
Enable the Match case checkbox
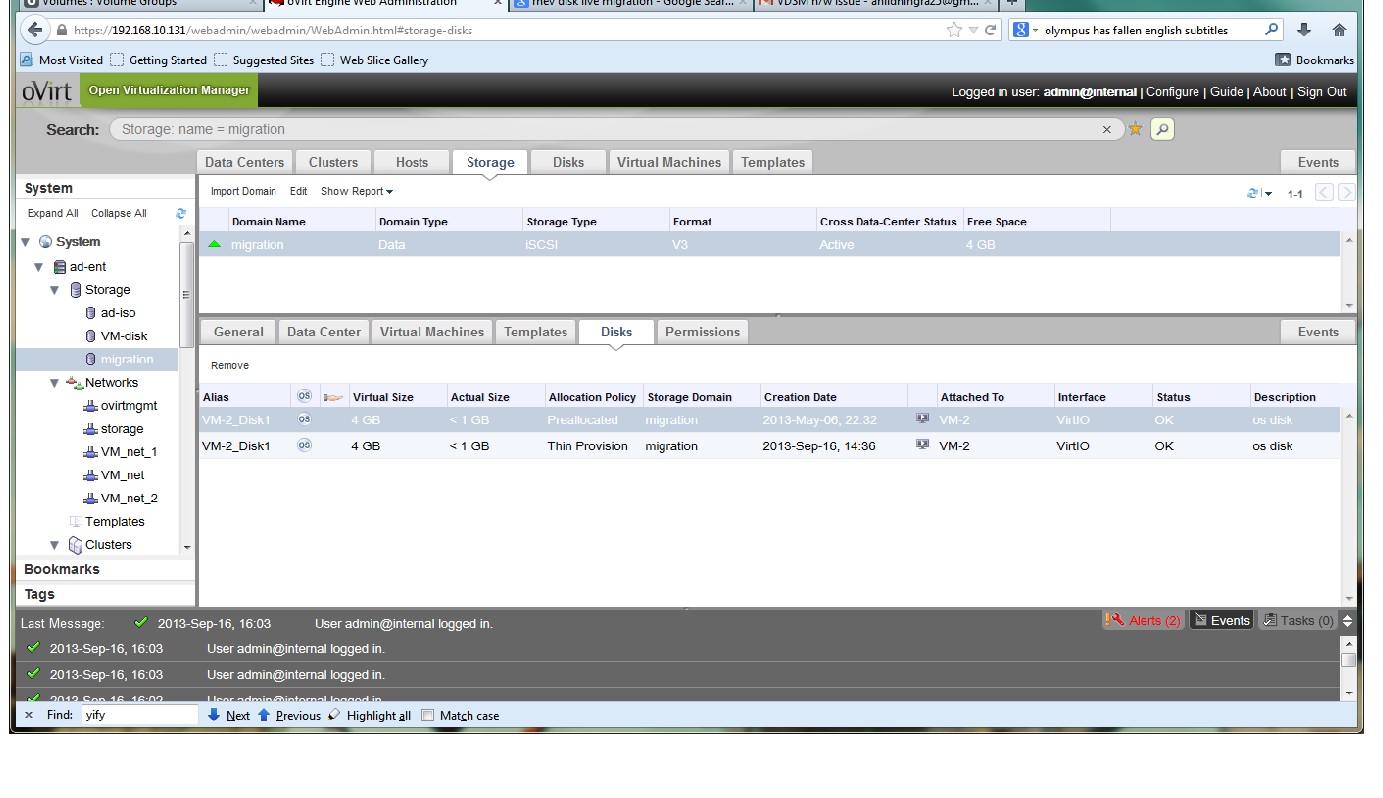click(x=428, y=715)
